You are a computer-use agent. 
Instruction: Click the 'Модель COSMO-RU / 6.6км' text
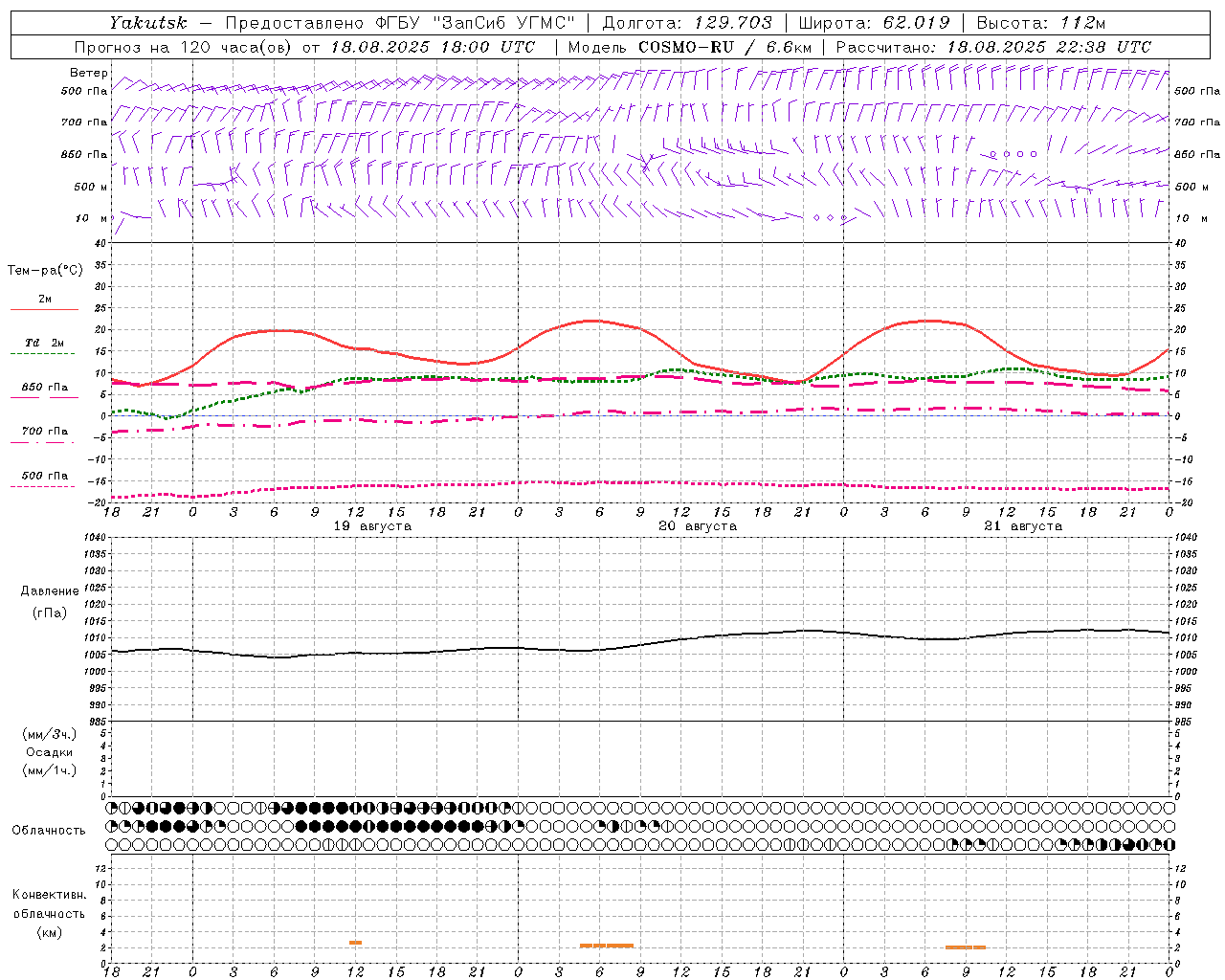690,47
